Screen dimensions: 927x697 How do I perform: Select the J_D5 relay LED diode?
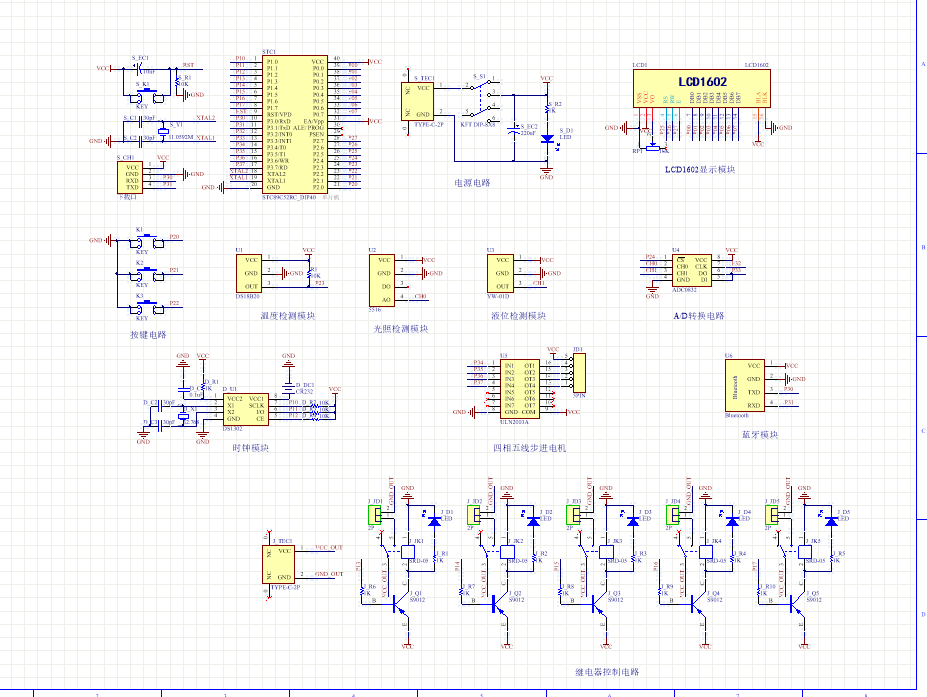831,521
